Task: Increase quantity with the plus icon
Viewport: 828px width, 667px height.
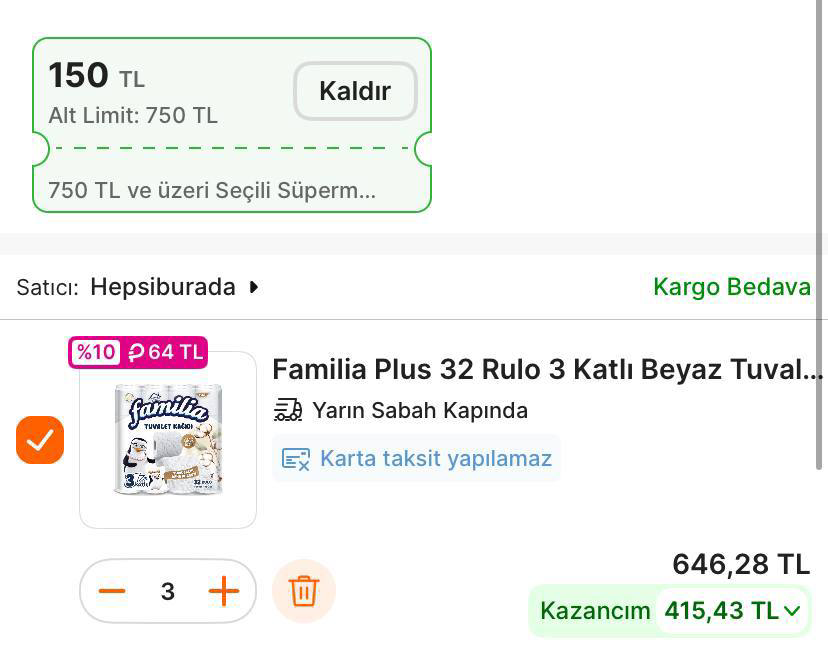Action: point(224,591)
